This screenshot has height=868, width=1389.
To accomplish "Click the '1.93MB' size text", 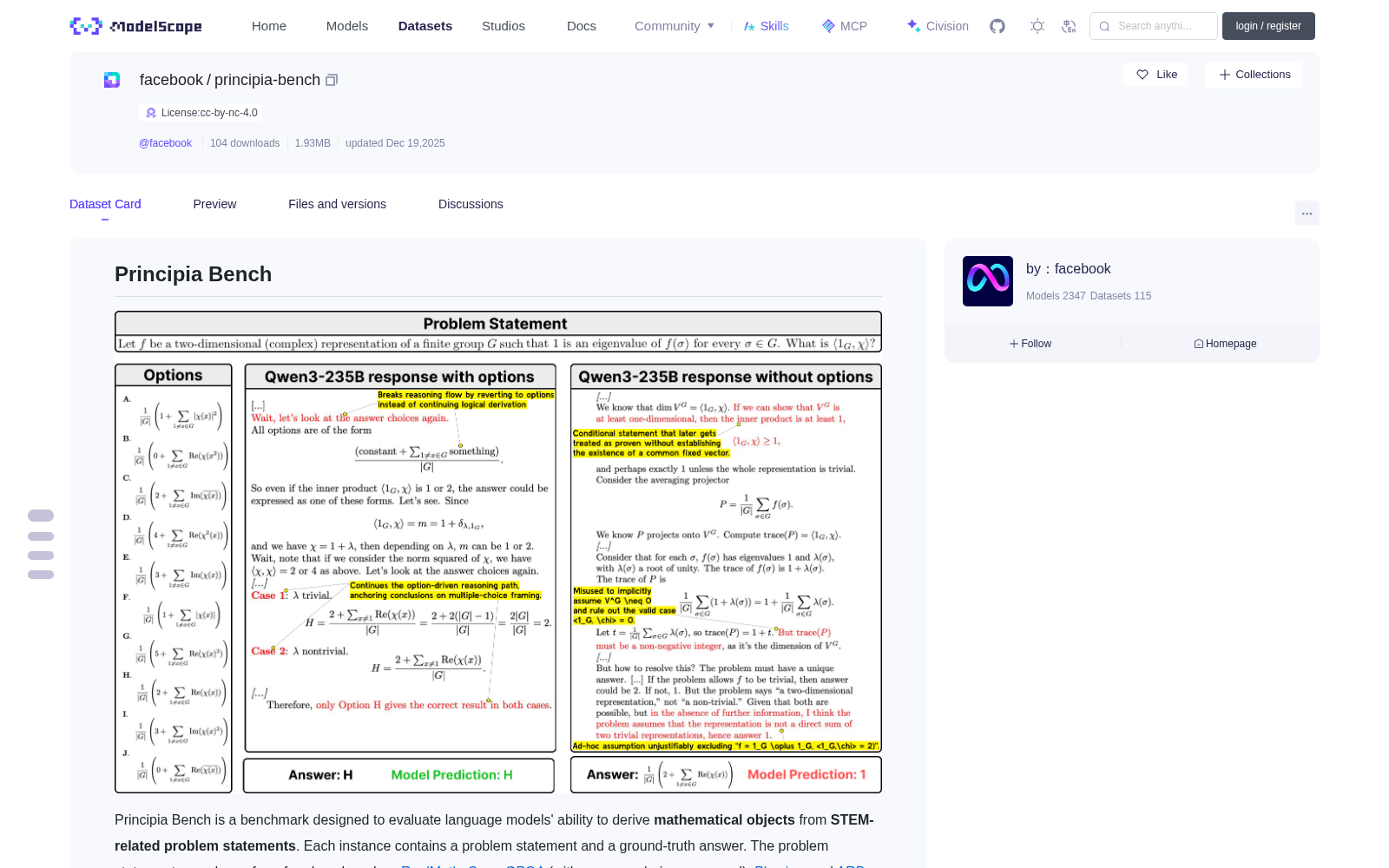I will tap(313, 143).
